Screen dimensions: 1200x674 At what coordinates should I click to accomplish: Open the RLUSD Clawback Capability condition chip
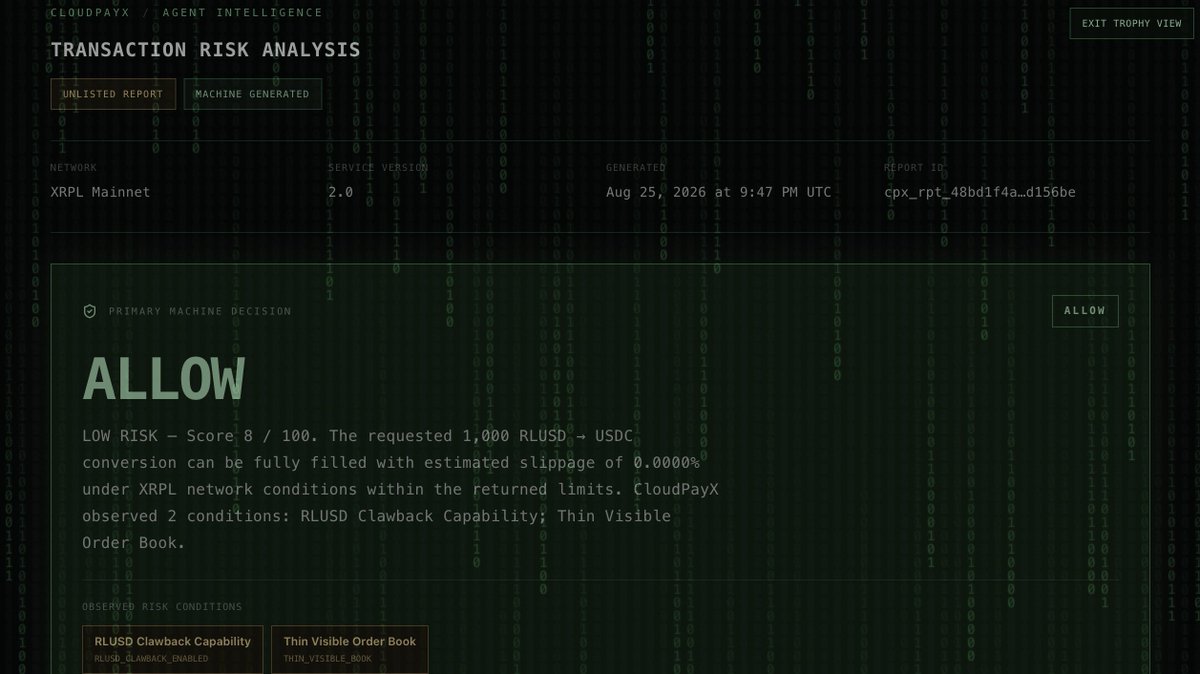[x=172, y=649]
